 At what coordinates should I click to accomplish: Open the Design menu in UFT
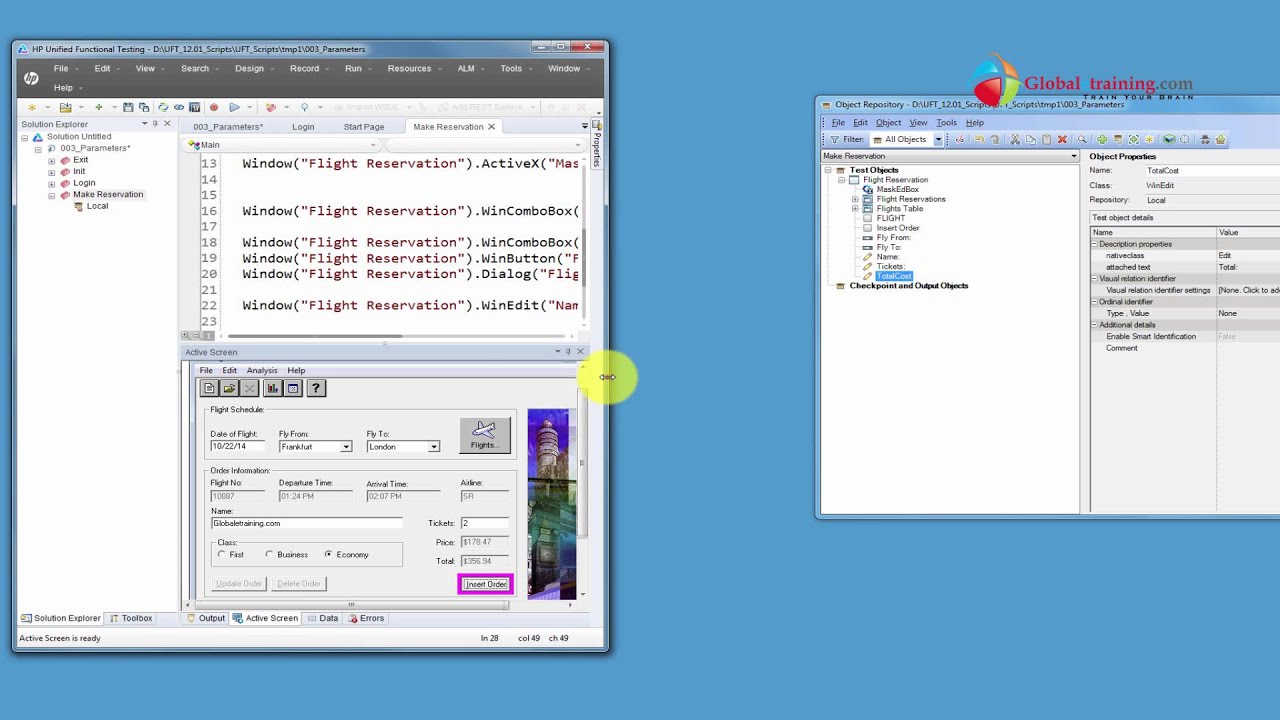pyautogui.click(x=249, y=68)
